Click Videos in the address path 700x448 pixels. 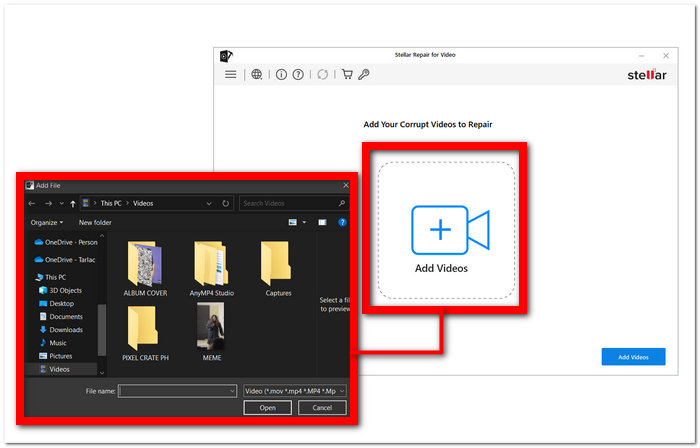point(143,203)
